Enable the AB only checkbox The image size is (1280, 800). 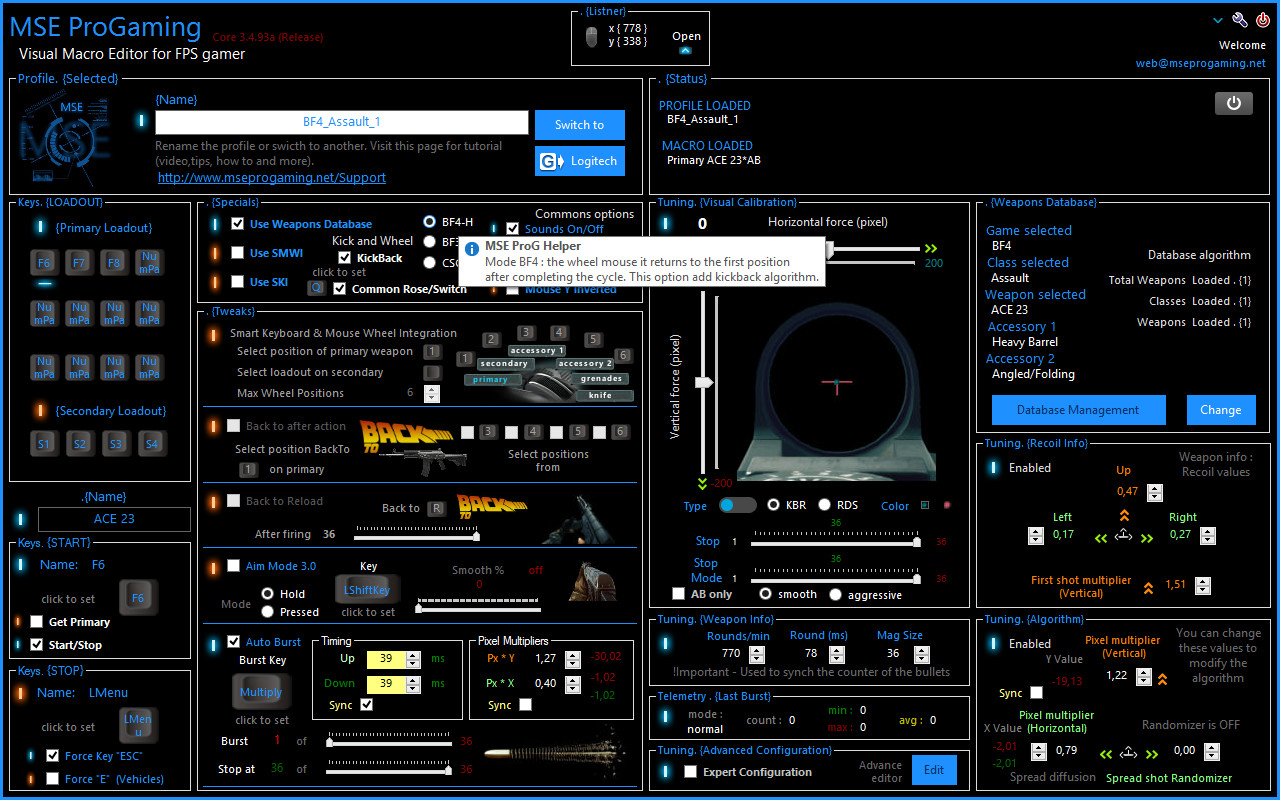[x=679, y=594]
